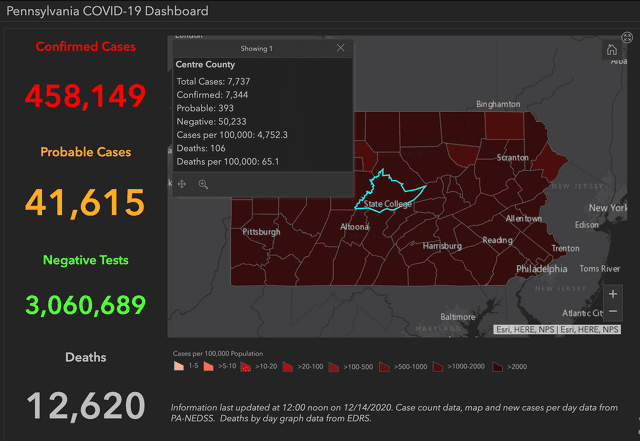
Task: Click the Deaths heading
Action: tap(86, 357)
